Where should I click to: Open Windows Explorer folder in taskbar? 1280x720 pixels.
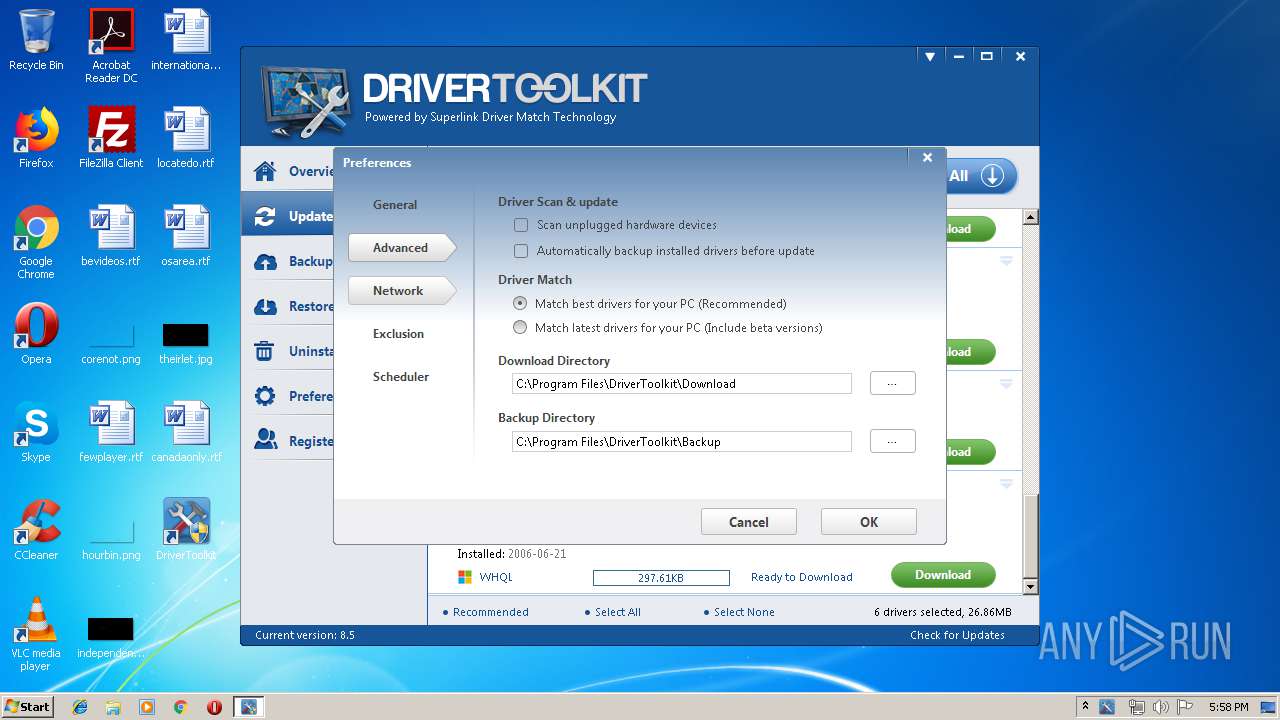pyautogui.click(x=113, y=707)
